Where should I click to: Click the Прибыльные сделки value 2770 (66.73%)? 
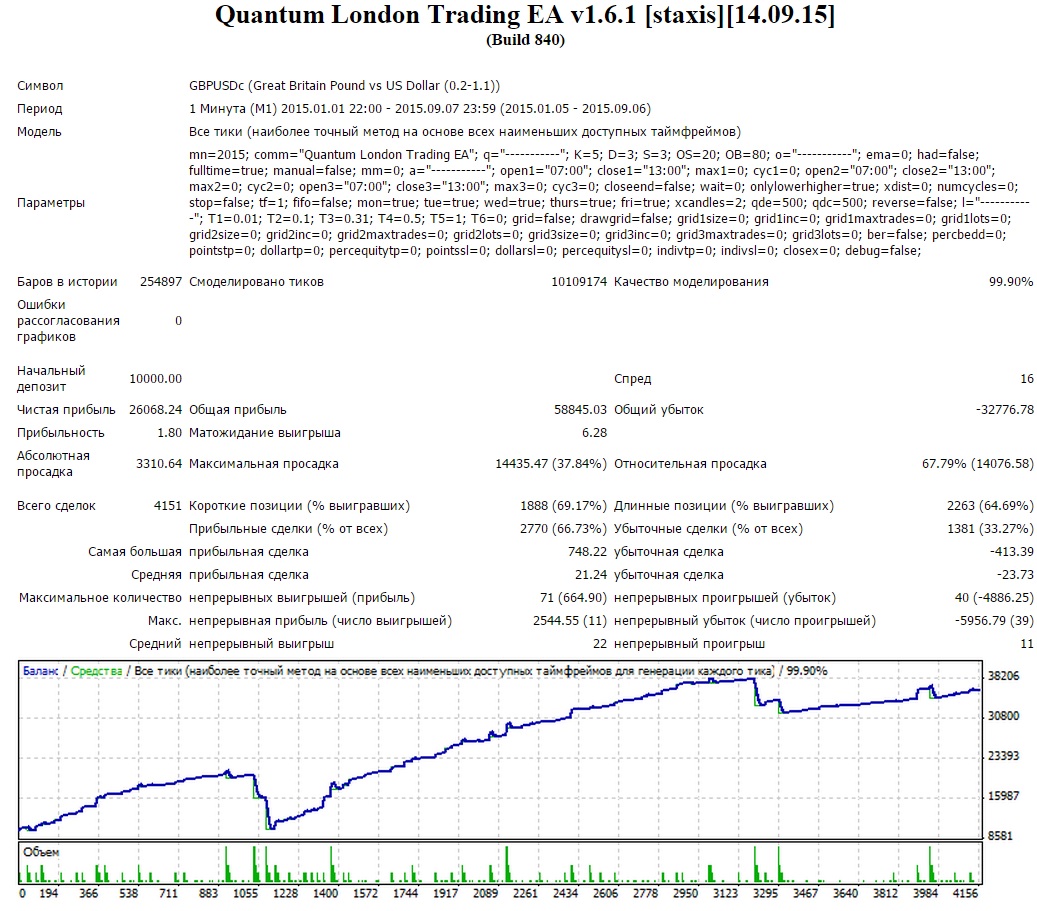point(563,529)
